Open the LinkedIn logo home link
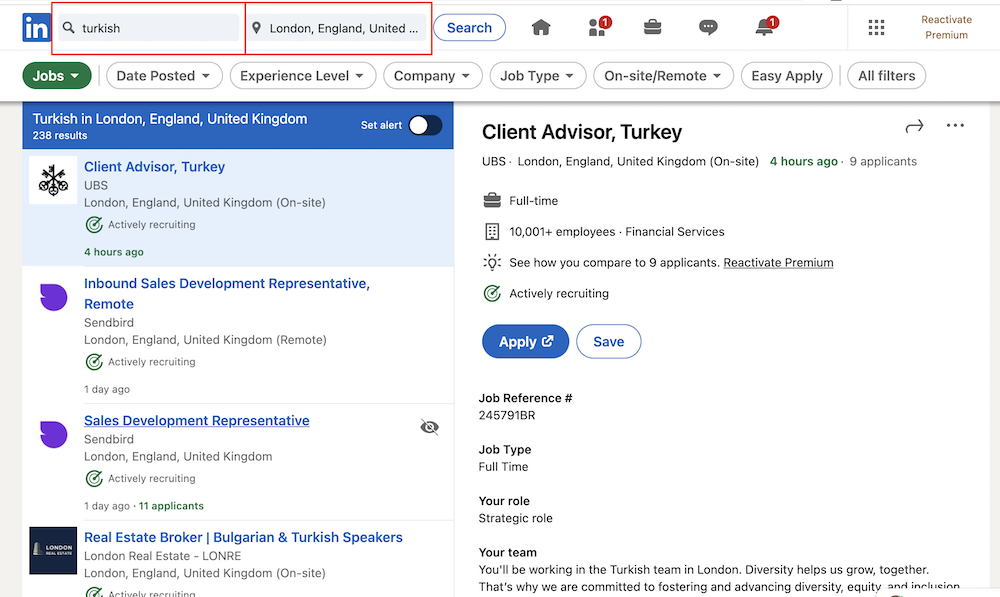 pos(36,28)
